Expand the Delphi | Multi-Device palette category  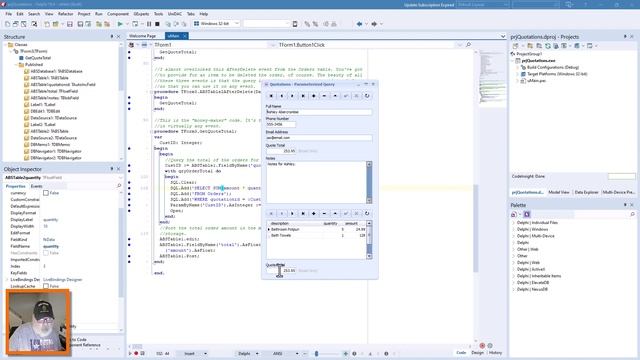tap(514, 236)
